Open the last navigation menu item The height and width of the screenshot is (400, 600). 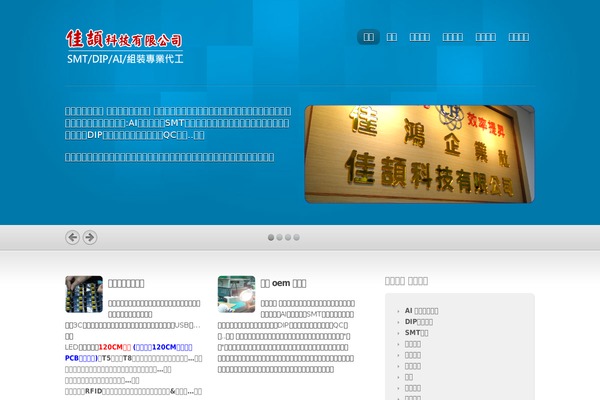tap(518, 37)
